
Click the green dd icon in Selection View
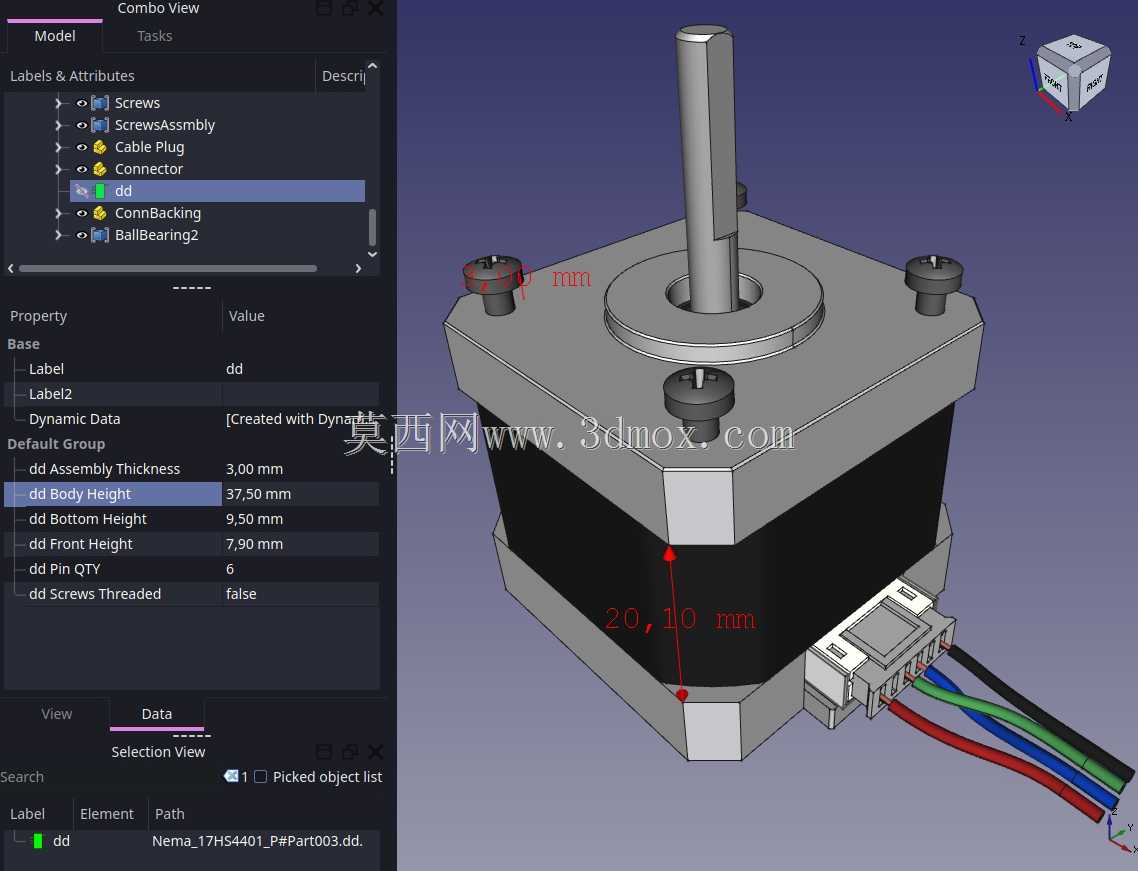[x=38, y=841]
